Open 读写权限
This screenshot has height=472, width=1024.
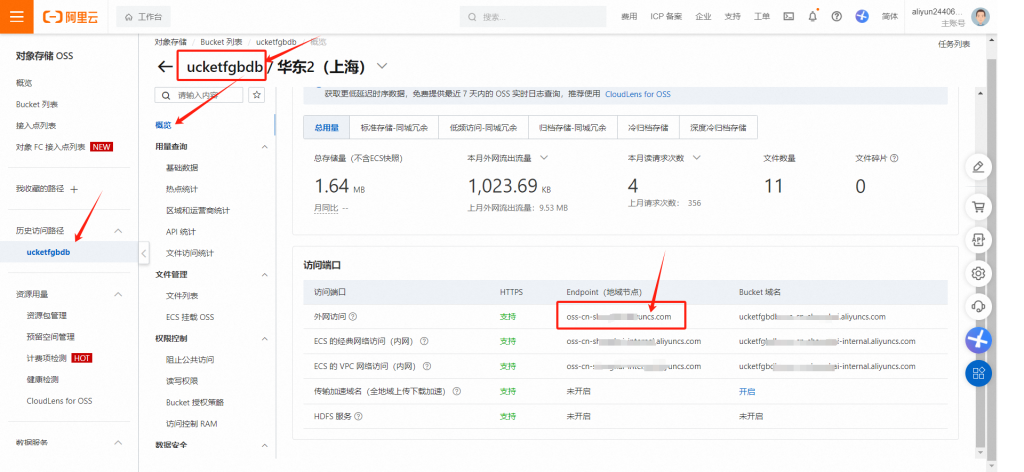tap(182, 381)
